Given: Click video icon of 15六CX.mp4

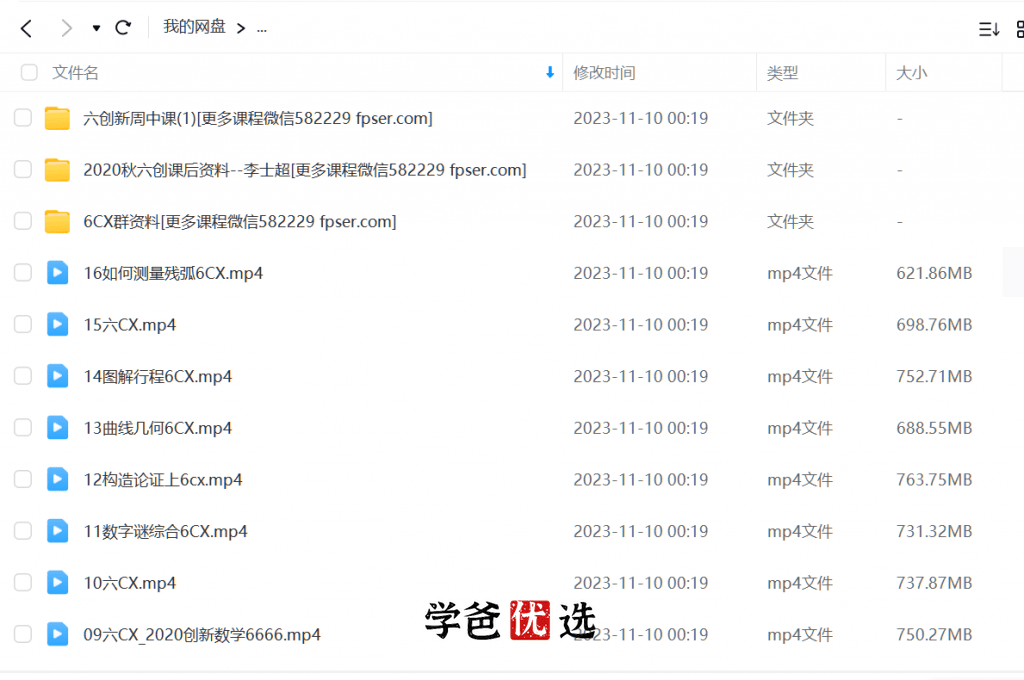Looking at the screenshot, I should [57, 324].
